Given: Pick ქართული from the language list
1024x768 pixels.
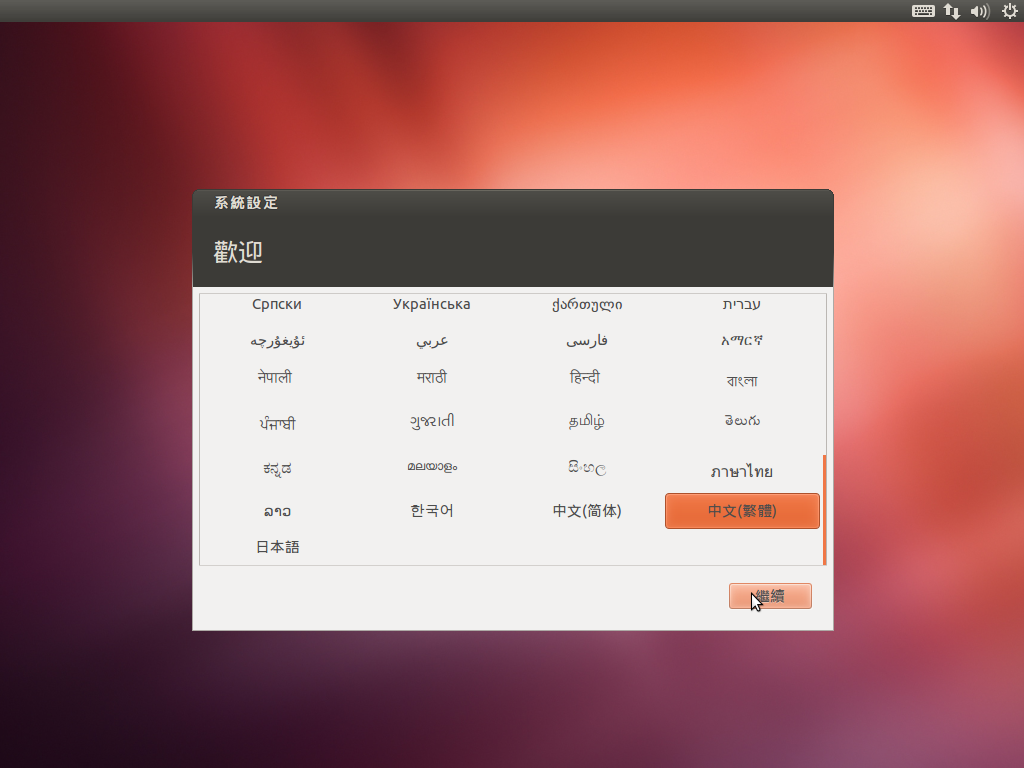Looking at the screenshot, I should point(587,304).
